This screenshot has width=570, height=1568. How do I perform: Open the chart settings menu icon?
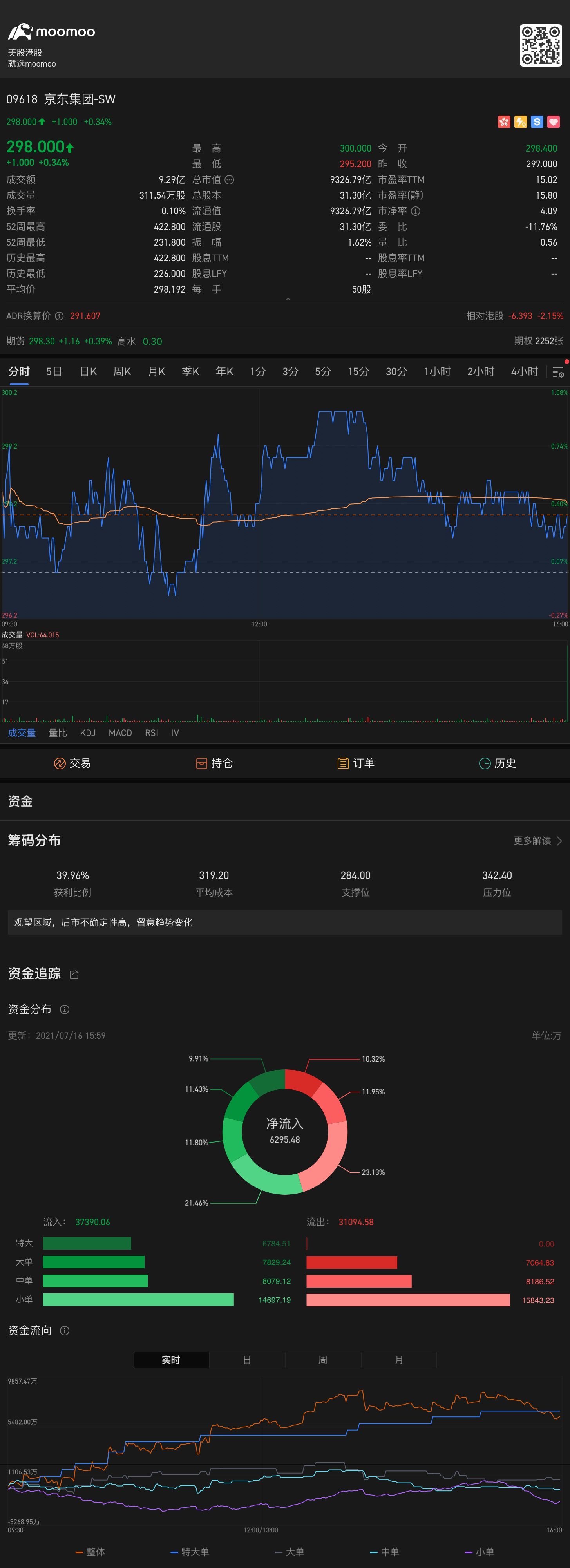tap(558, 372)
